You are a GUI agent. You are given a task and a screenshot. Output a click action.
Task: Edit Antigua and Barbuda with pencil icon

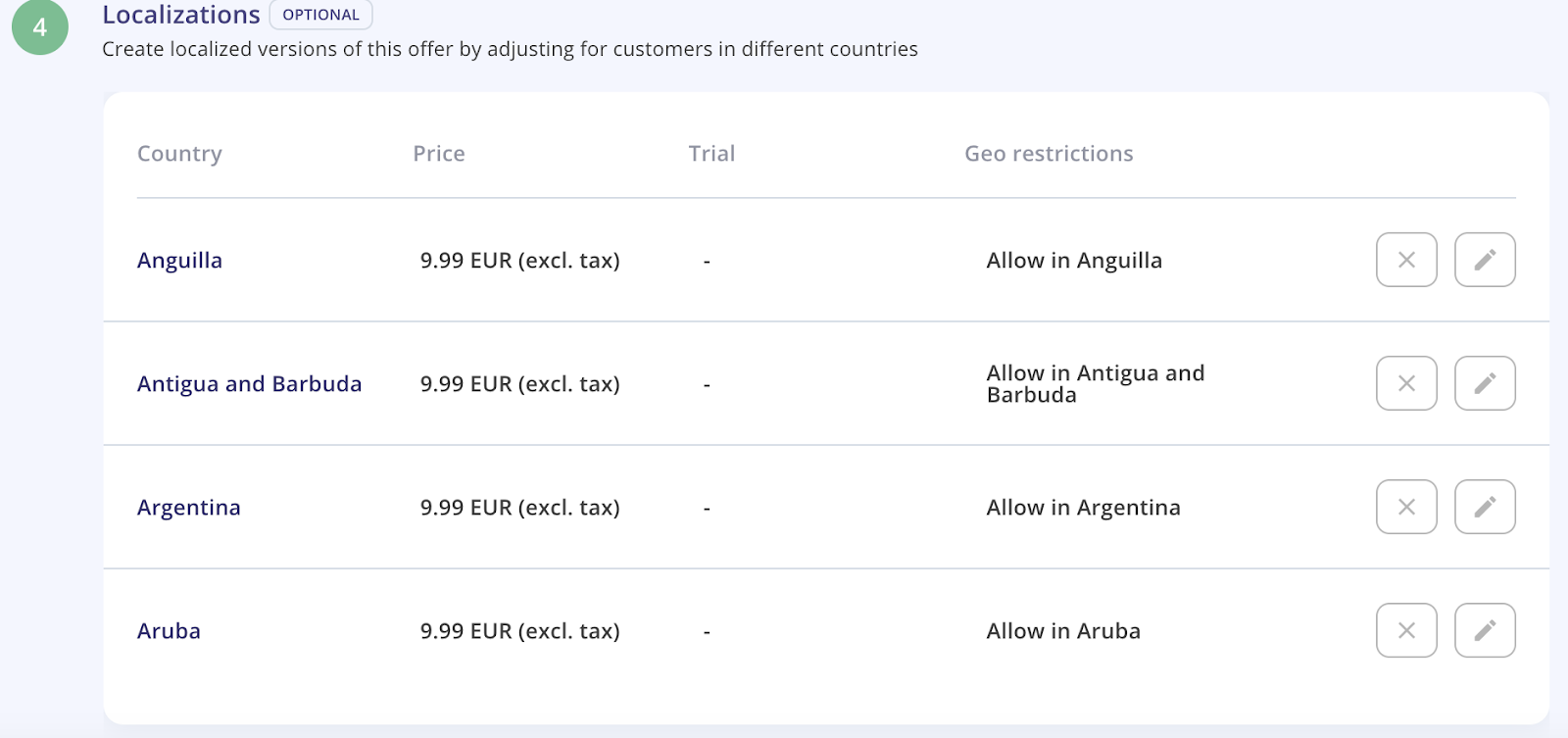(1485, 383)
